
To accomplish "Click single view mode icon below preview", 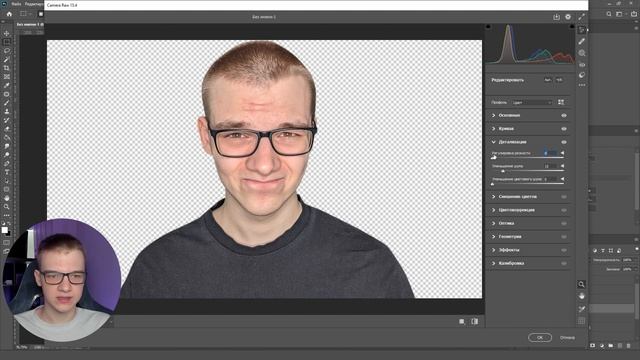I will (462, 321).
